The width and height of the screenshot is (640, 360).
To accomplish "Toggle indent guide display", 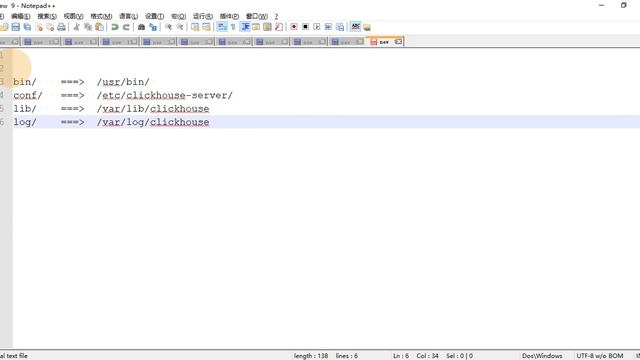I will coord(245,27).
